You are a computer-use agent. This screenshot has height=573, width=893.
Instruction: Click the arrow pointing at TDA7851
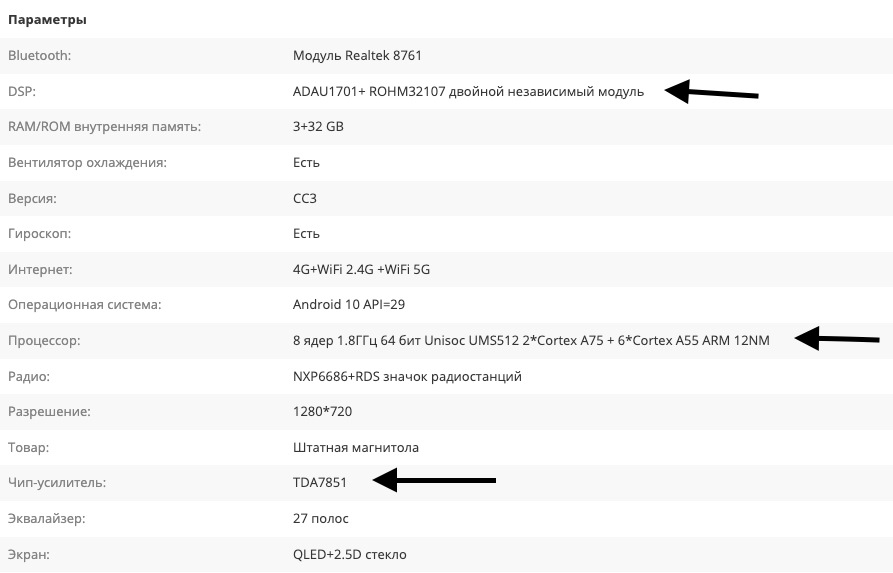435,481
